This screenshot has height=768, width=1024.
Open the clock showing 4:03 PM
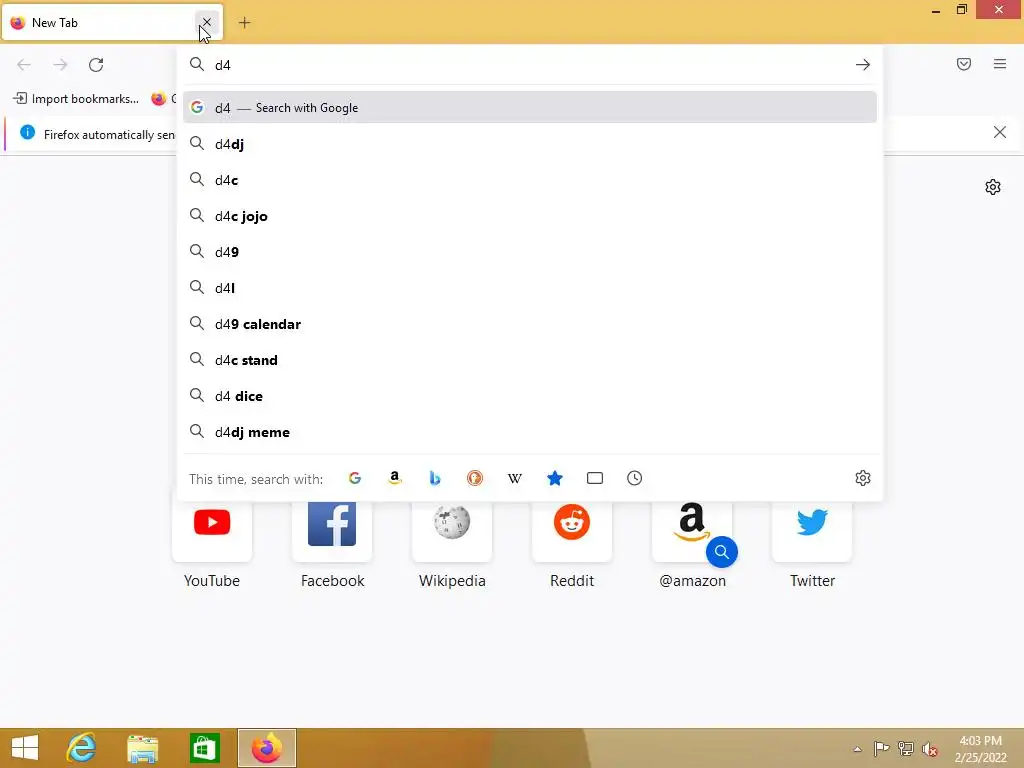pos(980,749)
